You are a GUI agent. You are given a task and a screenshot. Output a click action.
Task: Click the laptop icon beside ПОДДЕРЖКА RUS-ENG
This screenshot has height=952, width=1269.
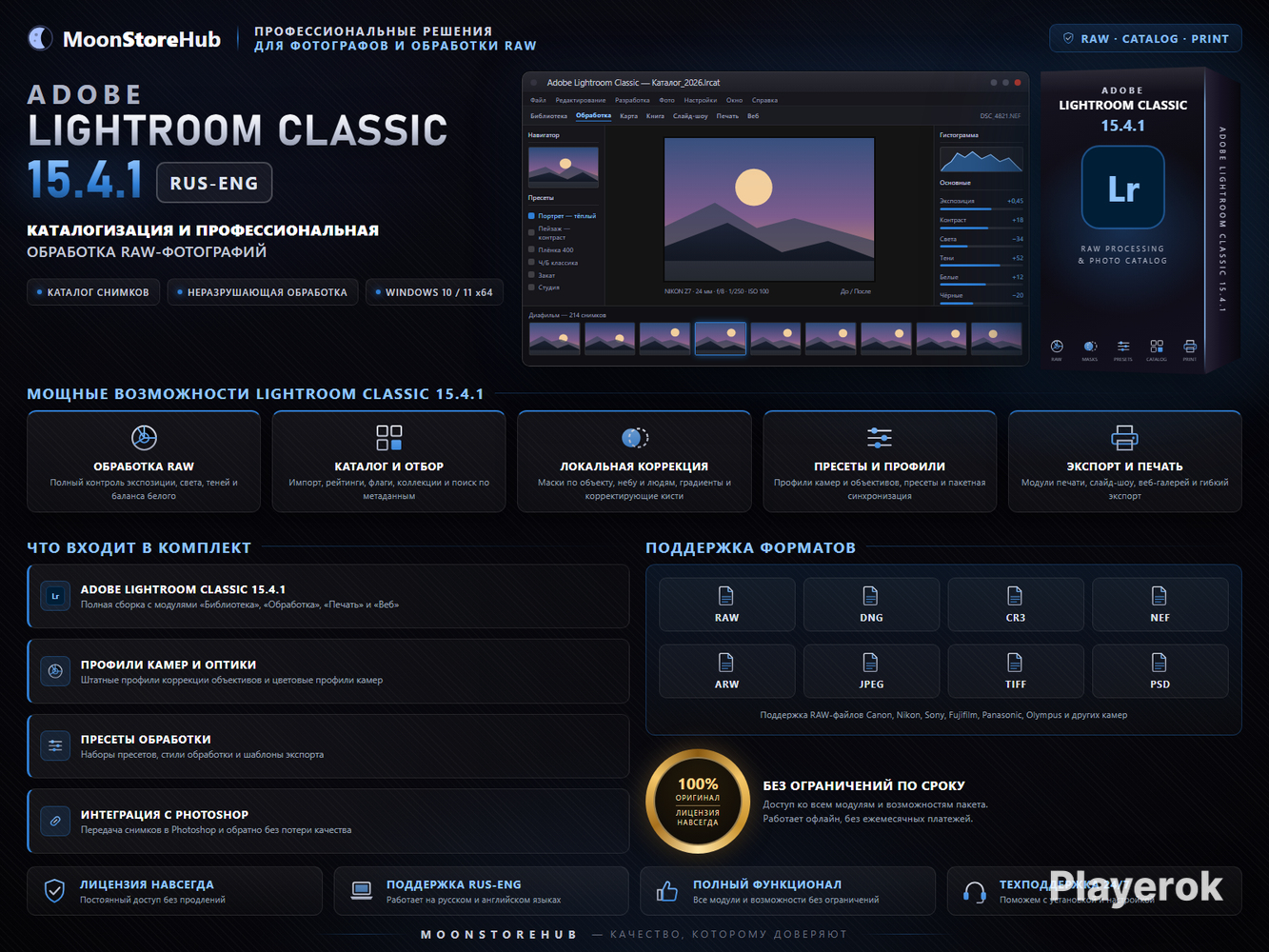point(362,891)
